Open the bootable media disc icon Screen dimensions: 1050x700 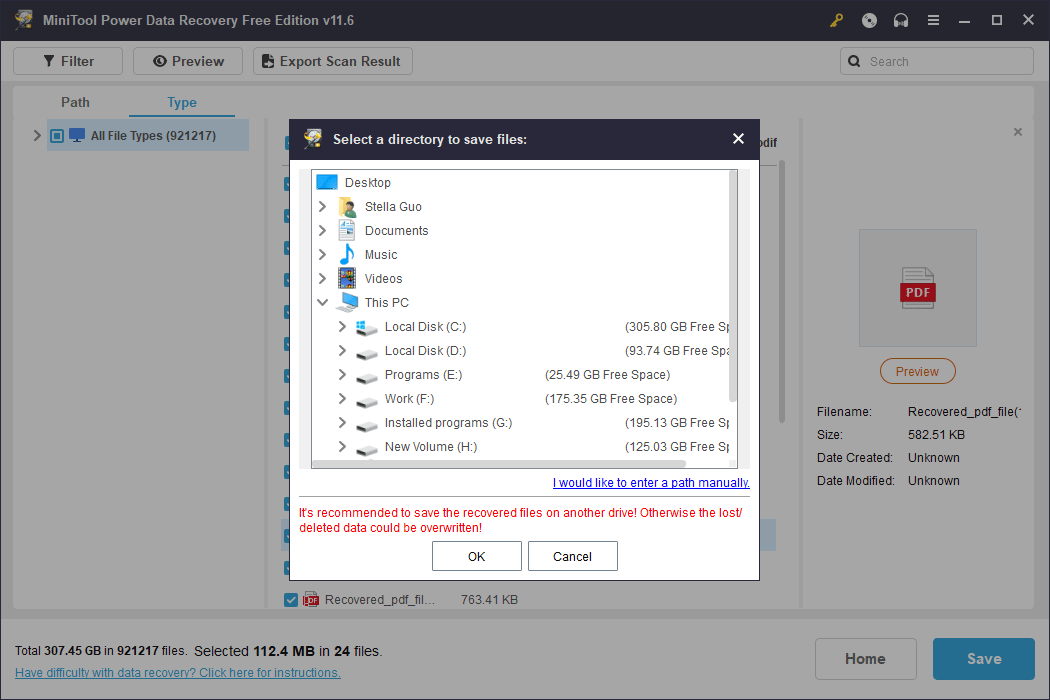(x=869, y=20)
